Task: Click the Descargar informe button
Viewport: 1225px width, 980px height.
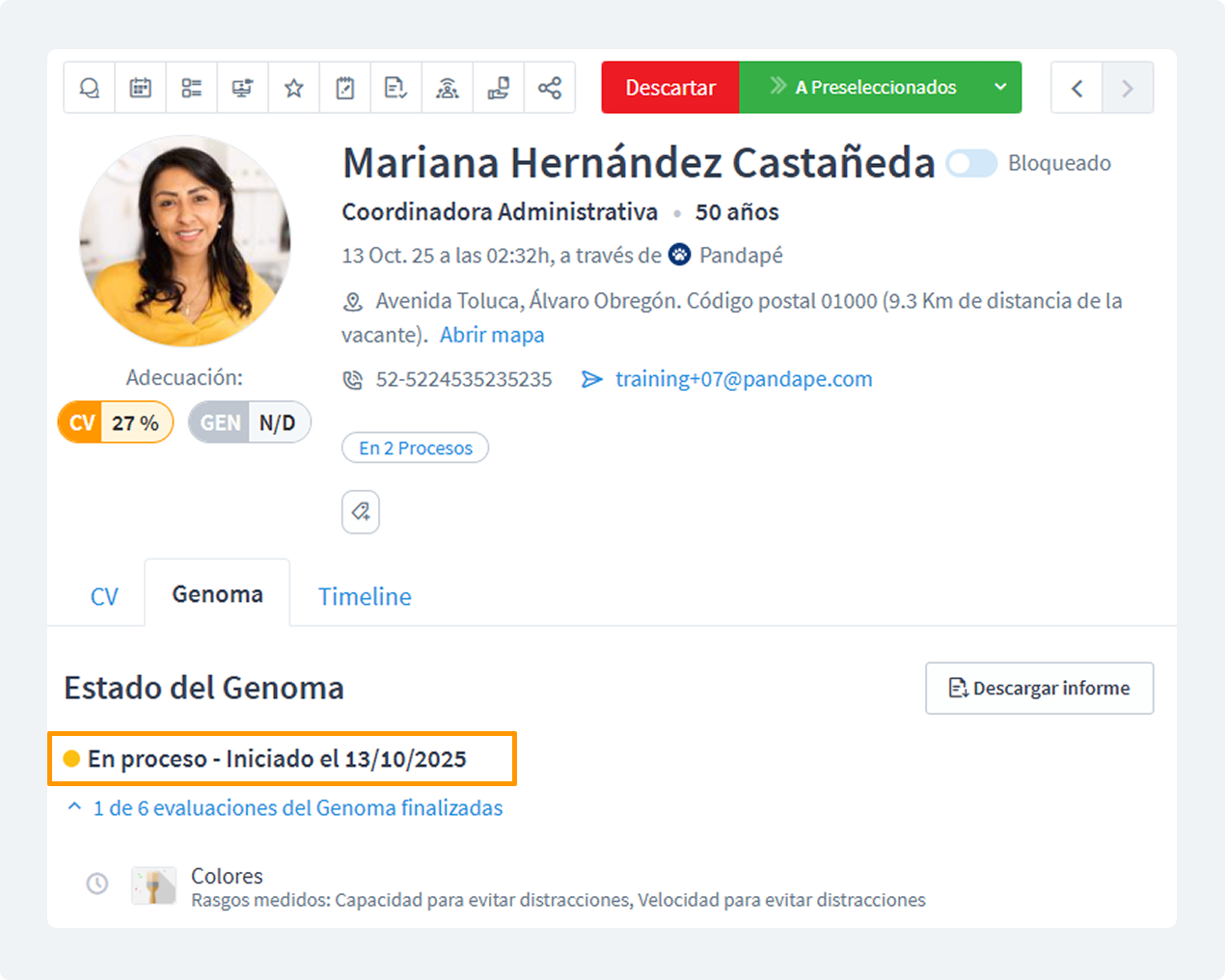Action: [x=1039, y=688]
